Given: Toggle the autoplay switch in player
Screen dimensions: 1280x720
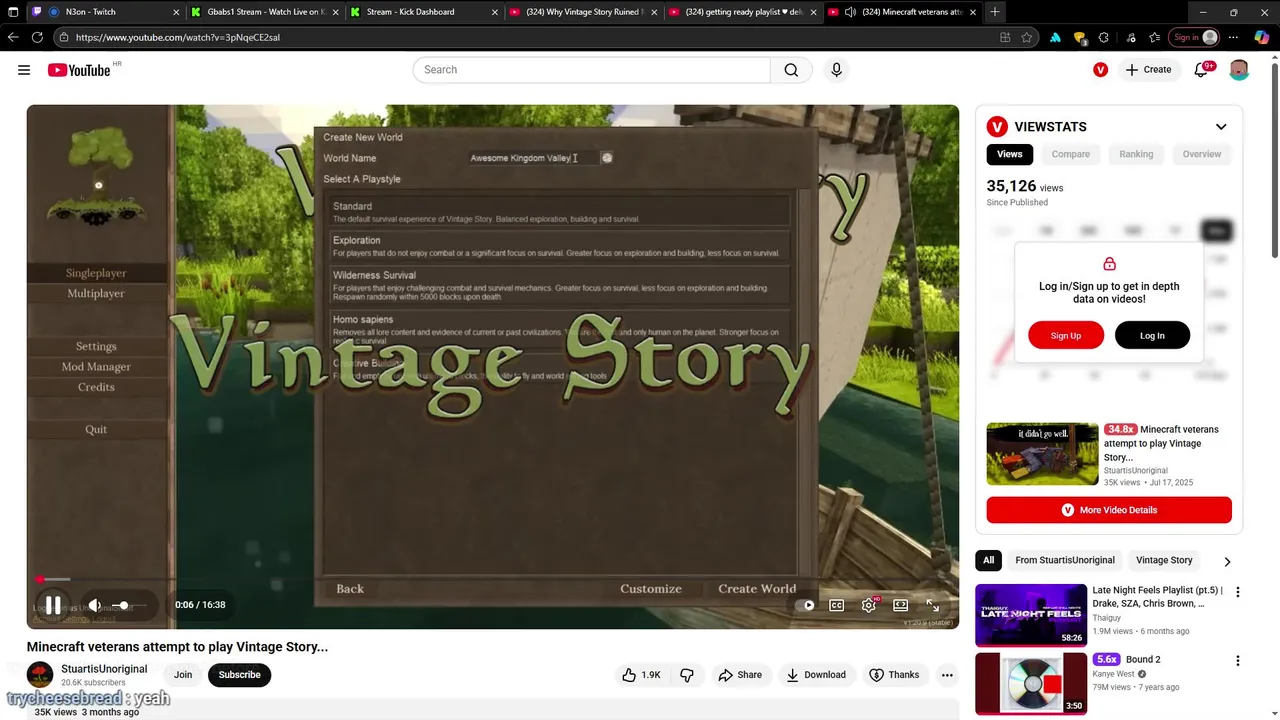Looking at the screenshot, I should (805, 605).
